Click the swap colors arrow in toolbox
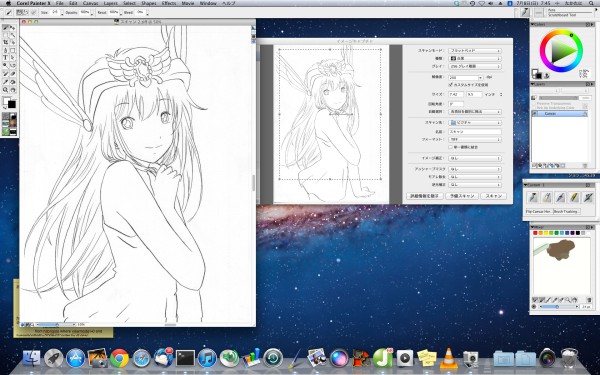Viewport: 600px width, 375px height. click(5, 107)
